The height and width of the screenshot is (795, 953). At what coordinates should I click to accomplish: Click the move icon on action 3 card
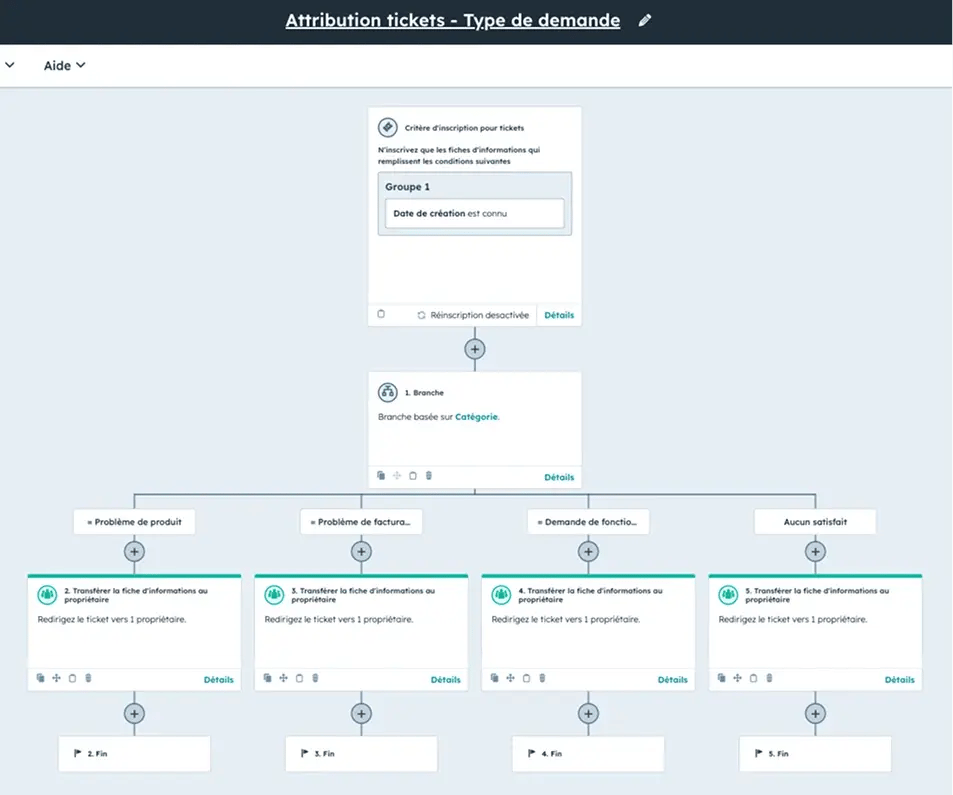coord(283,678)
